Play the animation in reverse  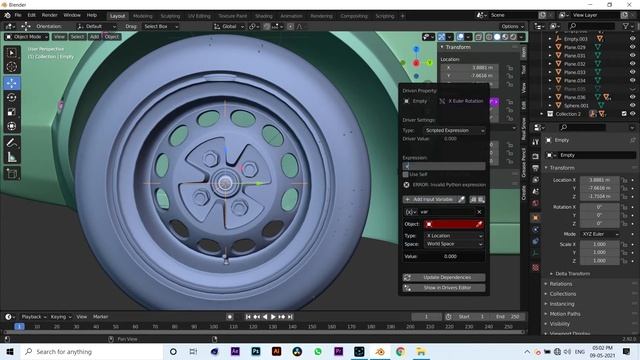(265, 317)
